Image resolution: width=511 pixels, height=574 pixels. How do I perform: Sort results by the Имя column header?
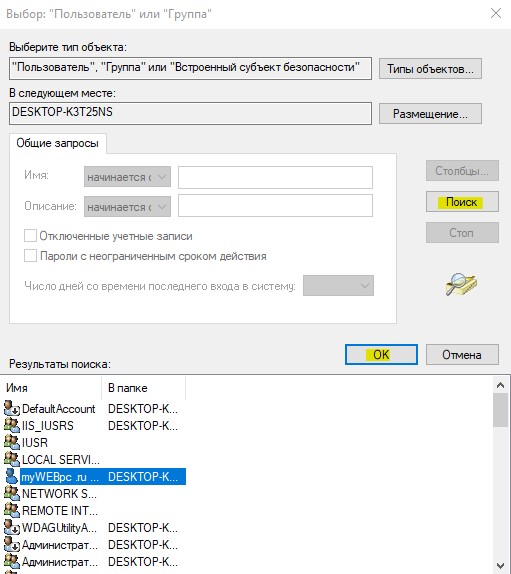pyautogui.click(x=51, y=388)
